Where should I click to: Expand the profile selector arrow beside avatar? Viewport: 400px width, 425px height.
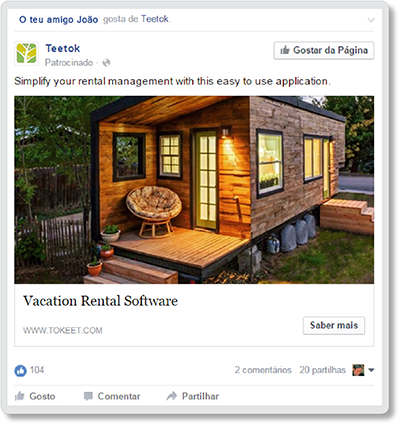click(x=371, y=370)
